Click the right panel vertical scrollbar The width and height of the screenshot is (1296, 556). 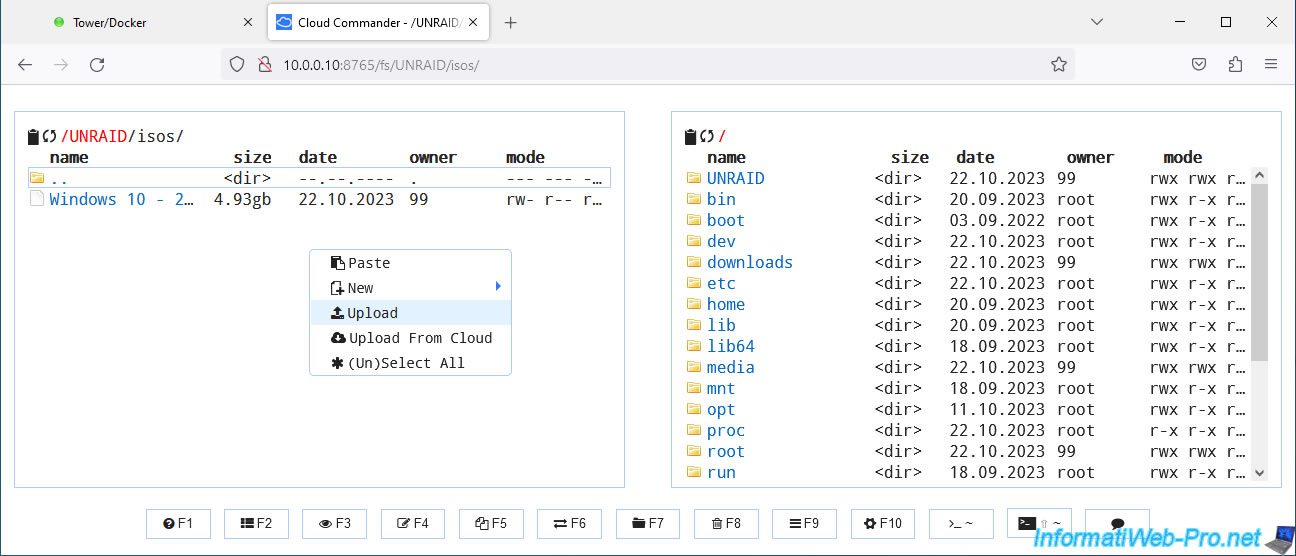1259,270
